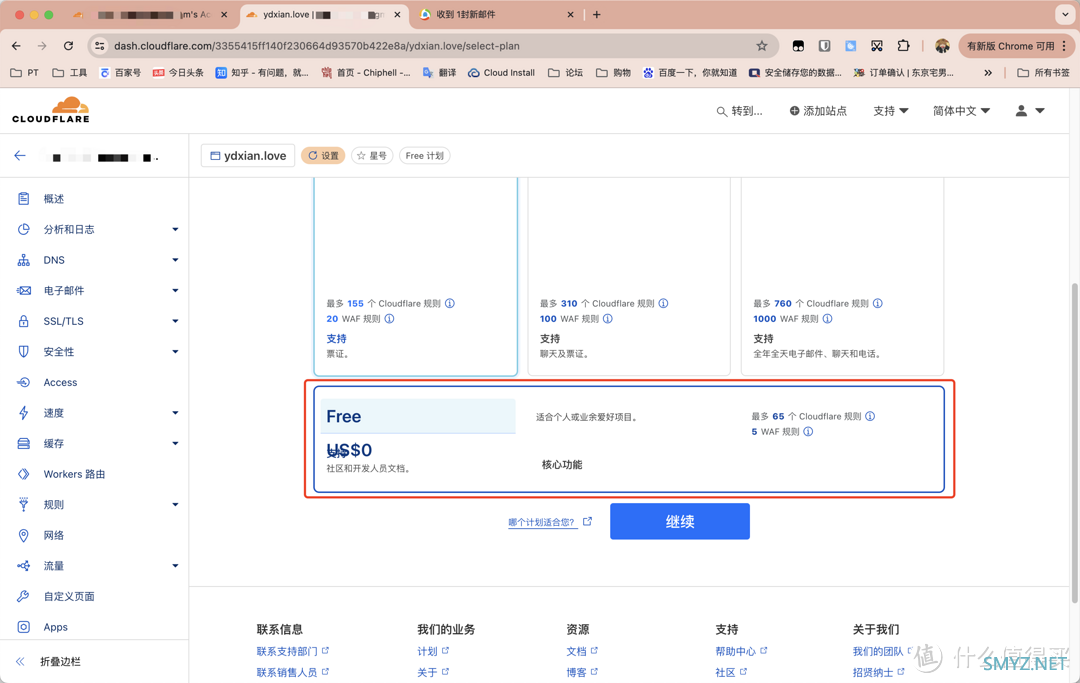Open the 哪个计划适合您? link

click(x=550, y=522)
